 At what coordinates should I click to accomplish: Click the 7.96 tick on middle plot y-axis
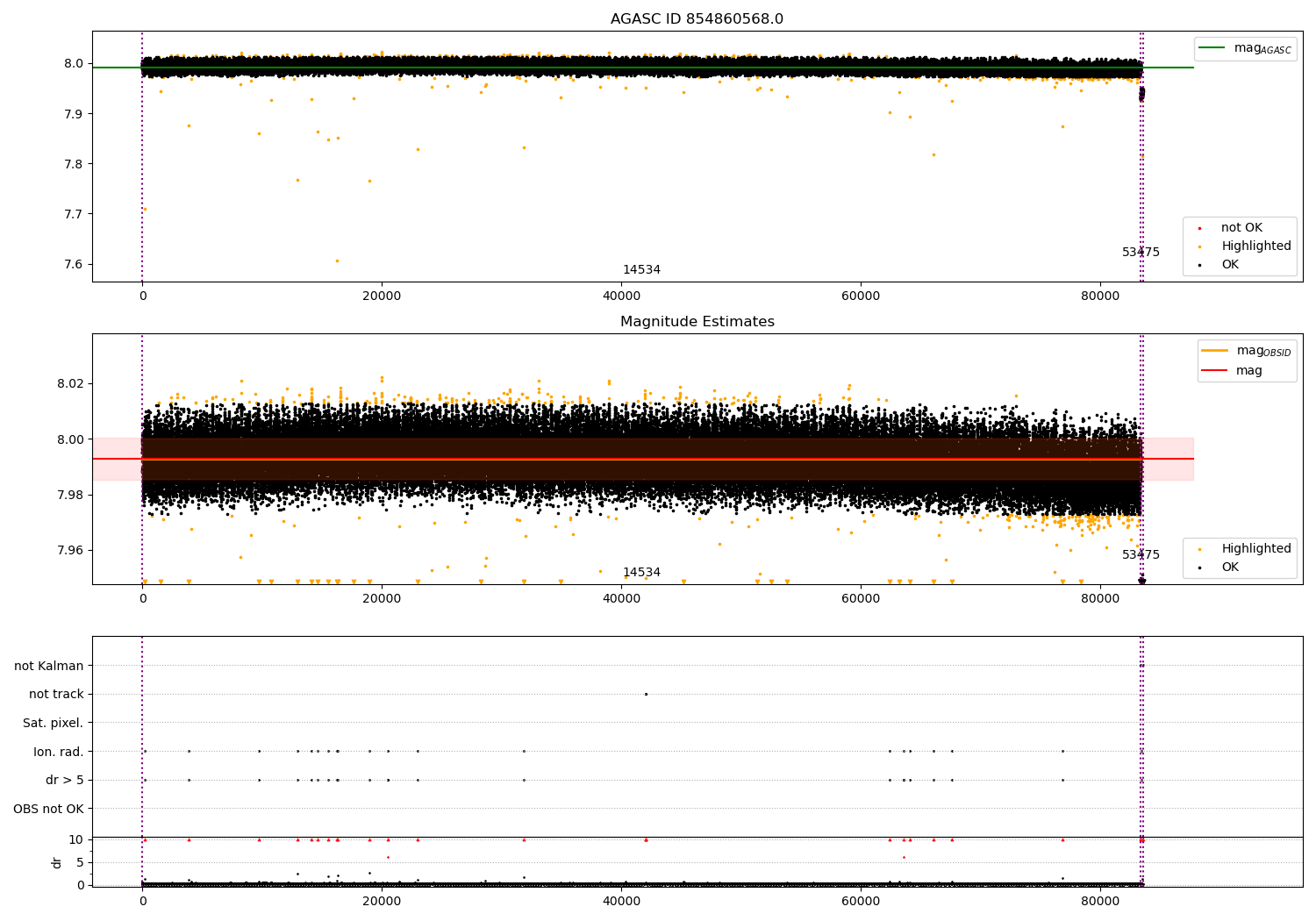[70, 551]
